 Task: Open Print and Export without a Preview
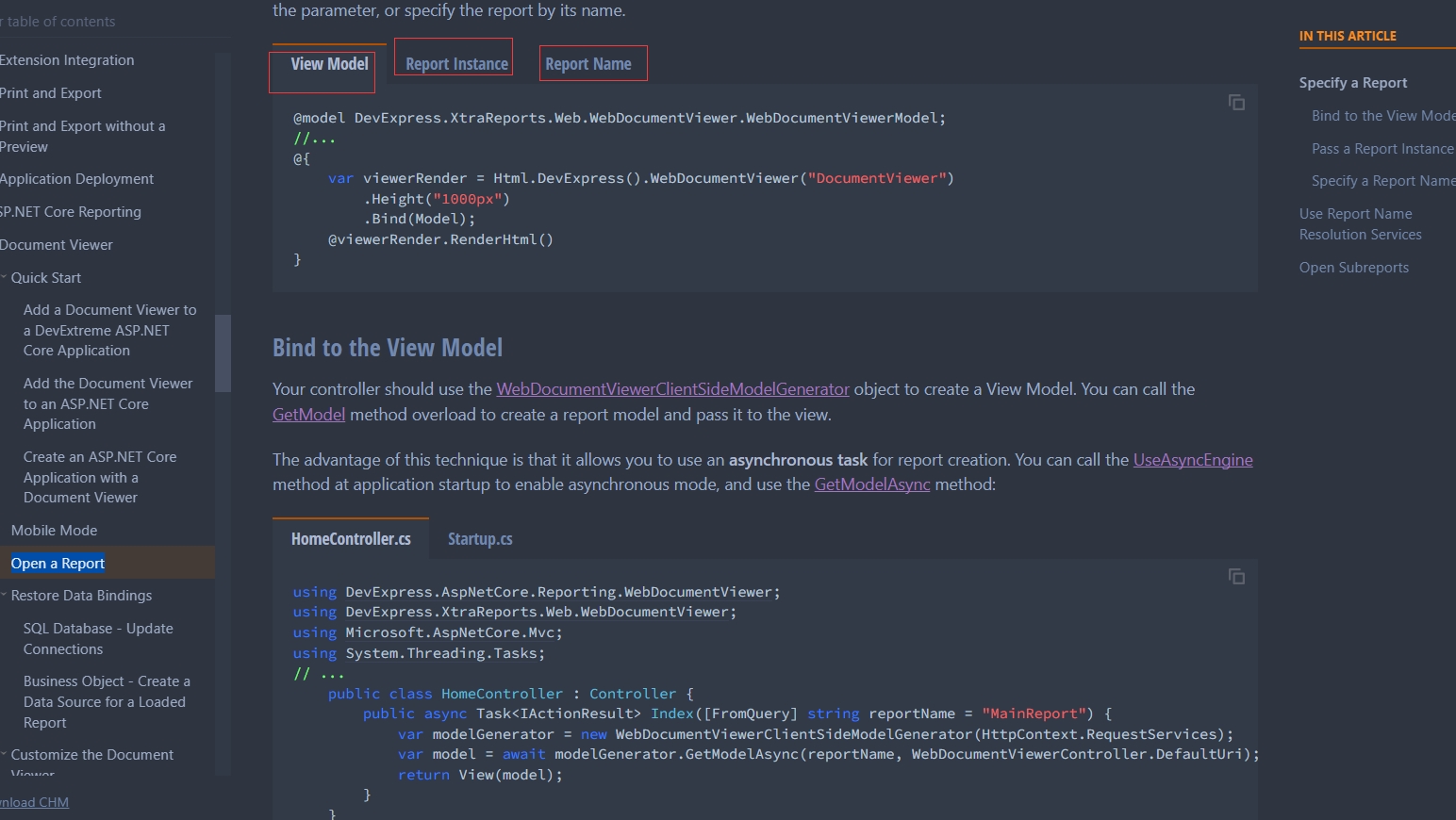[82, 137]
